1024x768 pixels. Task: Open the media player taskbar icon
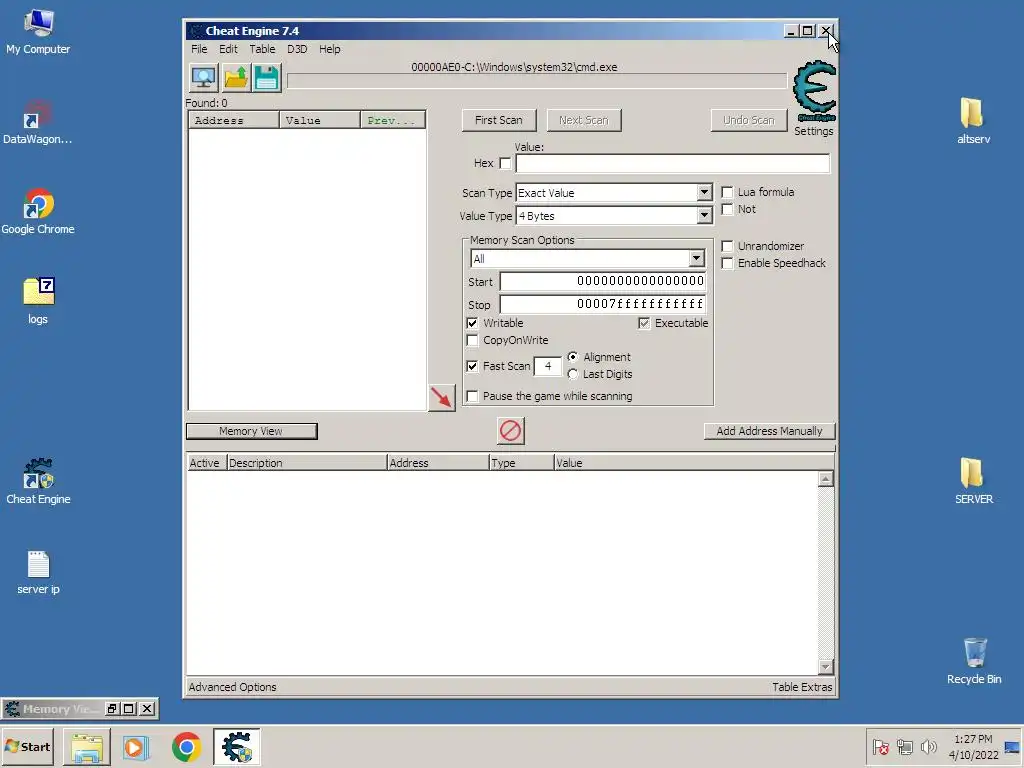tap(136, 746)
